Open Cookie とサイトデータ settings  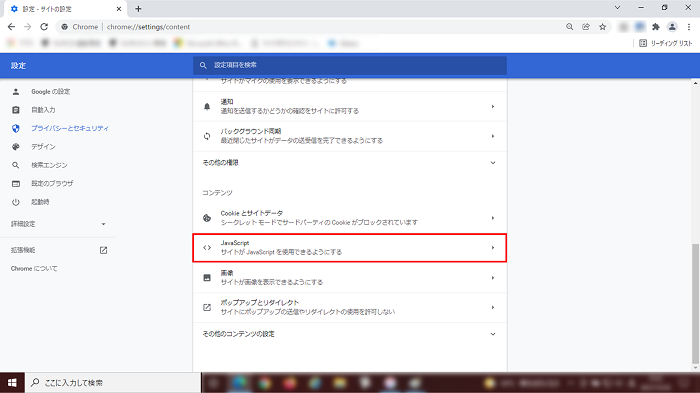[350, 218]
